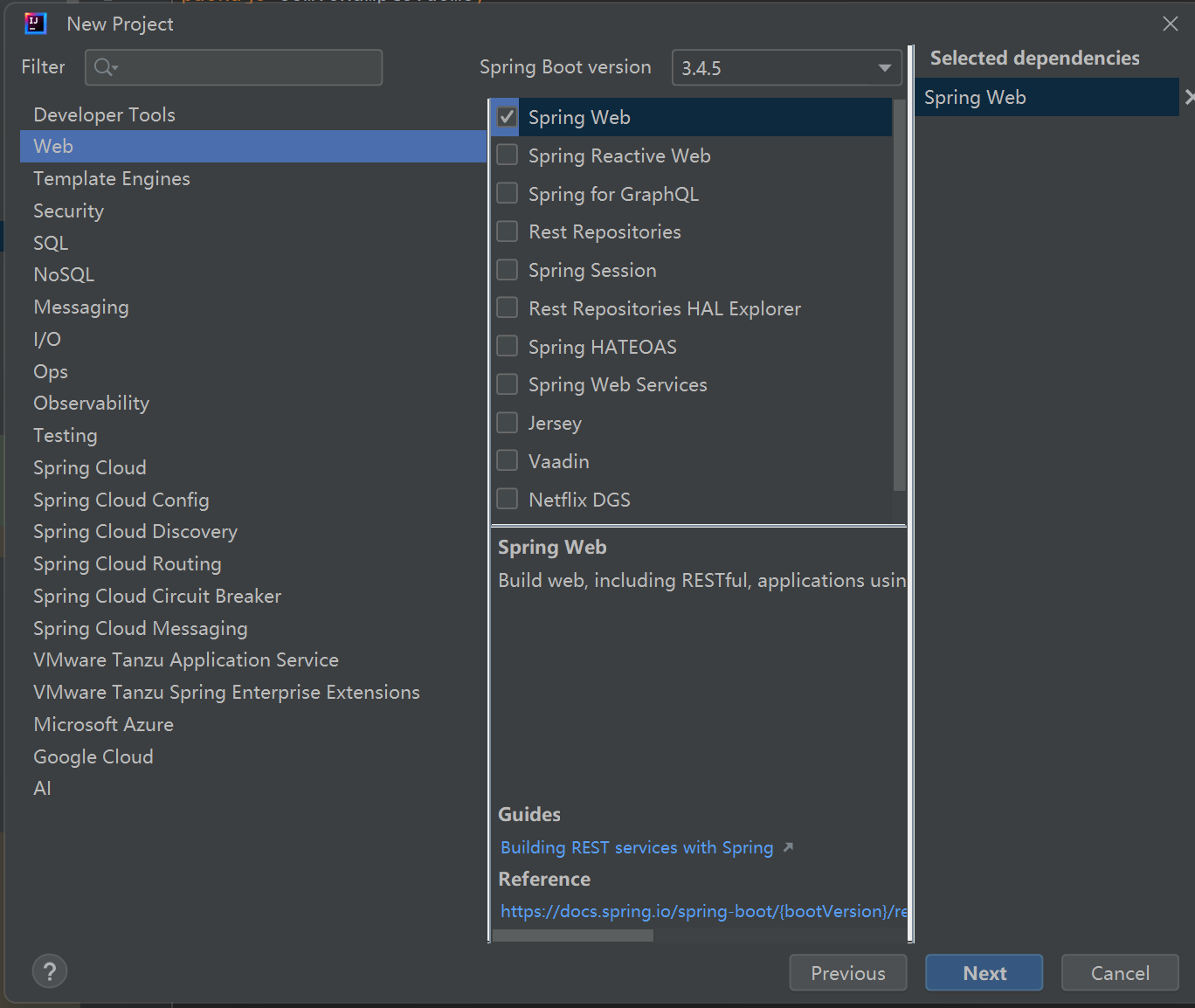Click the search magnifier icon in Filter
Screen dimensions: 1195x1008
point(105,67)
